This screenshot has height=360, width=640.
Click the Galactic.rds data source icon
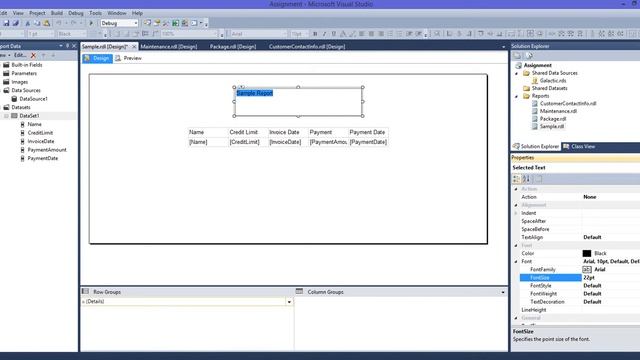pyautogui.click(x=535, y=81)
